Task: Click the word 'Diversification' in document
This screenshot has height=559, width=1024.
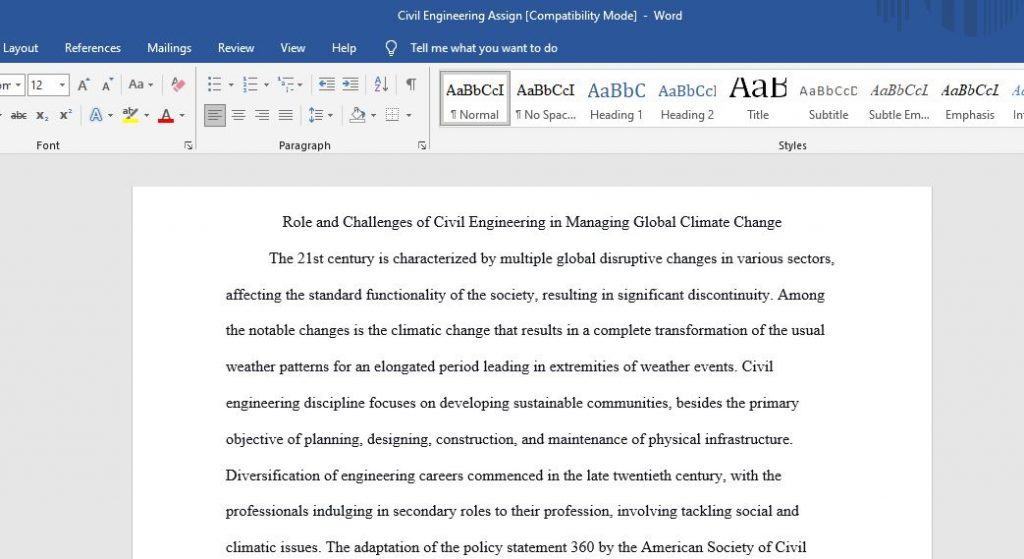Action: pos(273,475)
